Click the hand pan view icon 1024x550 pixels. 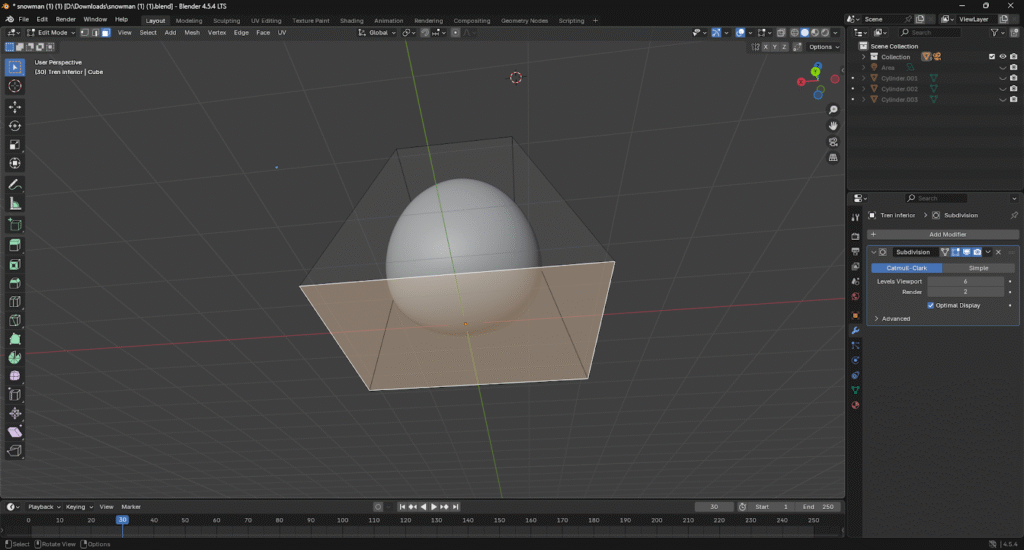833,125
